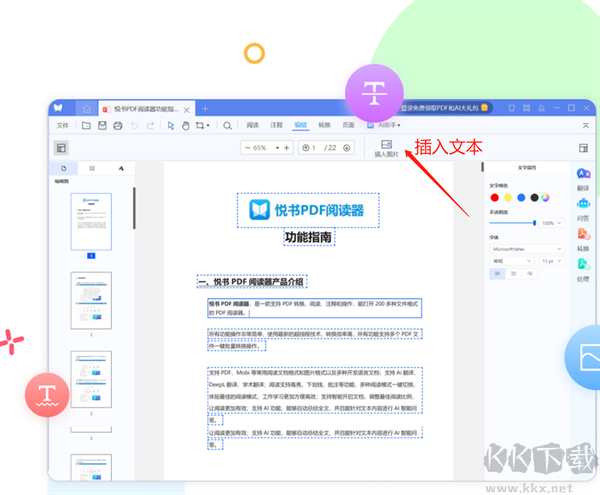
Task: Pick the blue text color swatch
Action: (x=521, y=197)
